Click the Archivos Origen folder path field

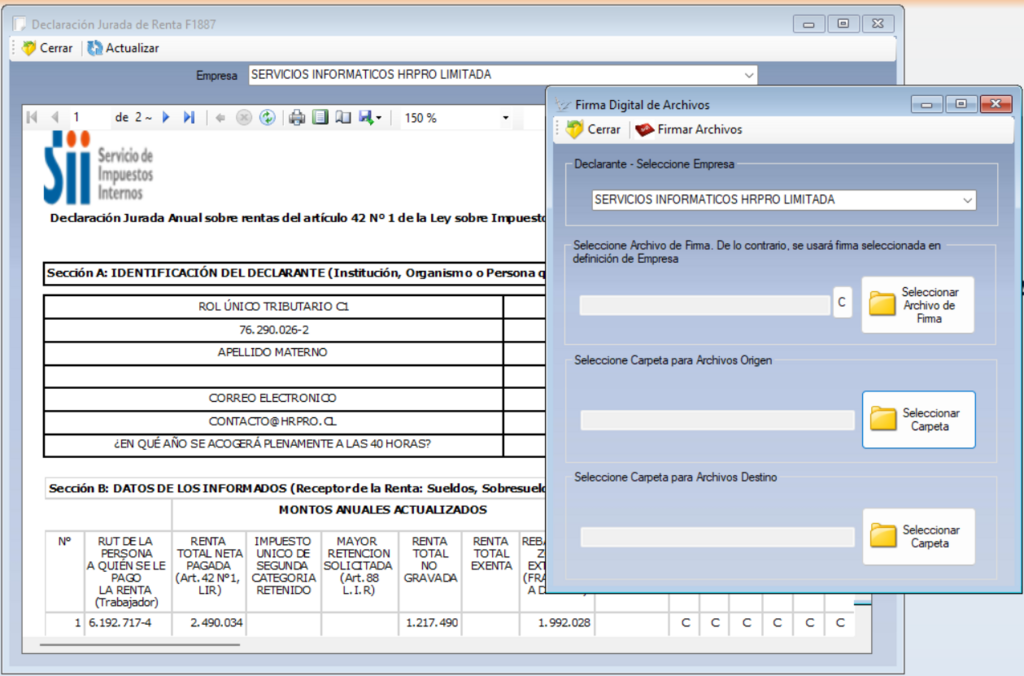point(717,420)
